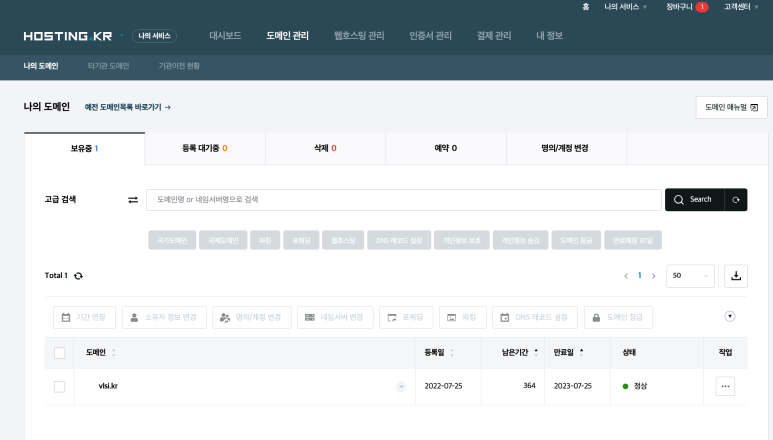The image size is (773, 440).
Task: Toggle the 국가도메인 filter chip
Action: (x=172, y=240)
